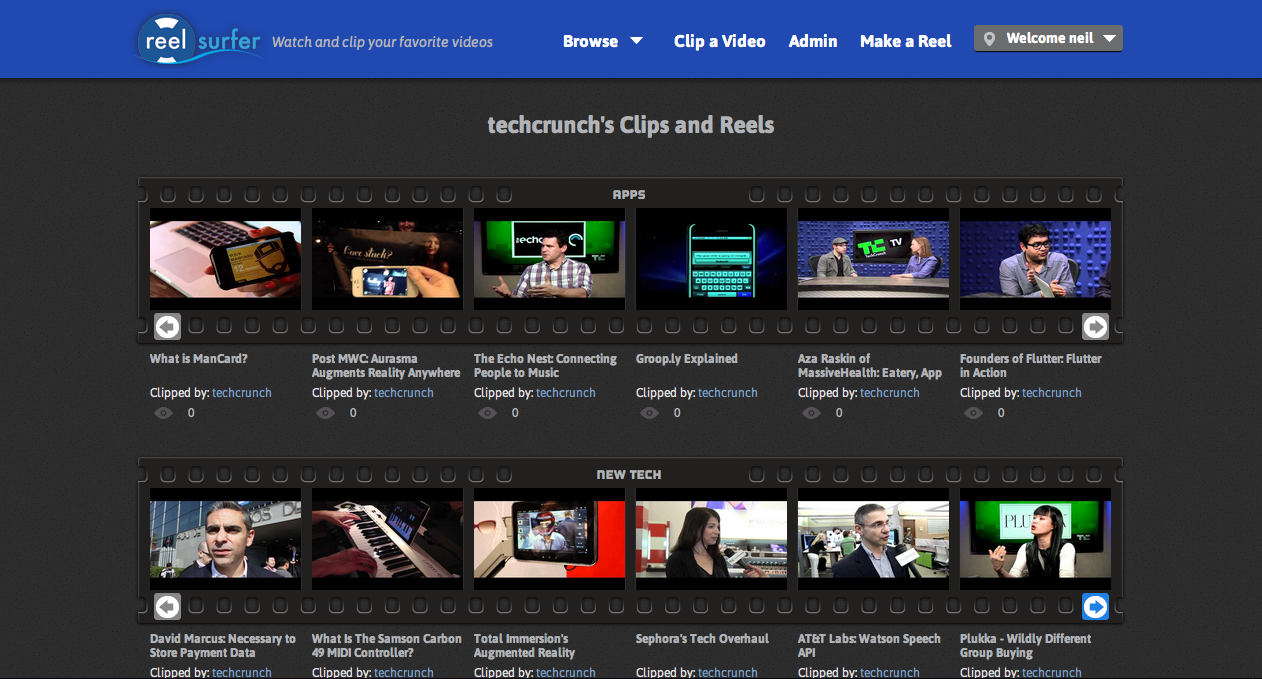Open techcrunch link under Post MWC clip
Image resolution: width=1262 pixels, height=679 pixels.
pyautogui.click(x=404, y=393)
